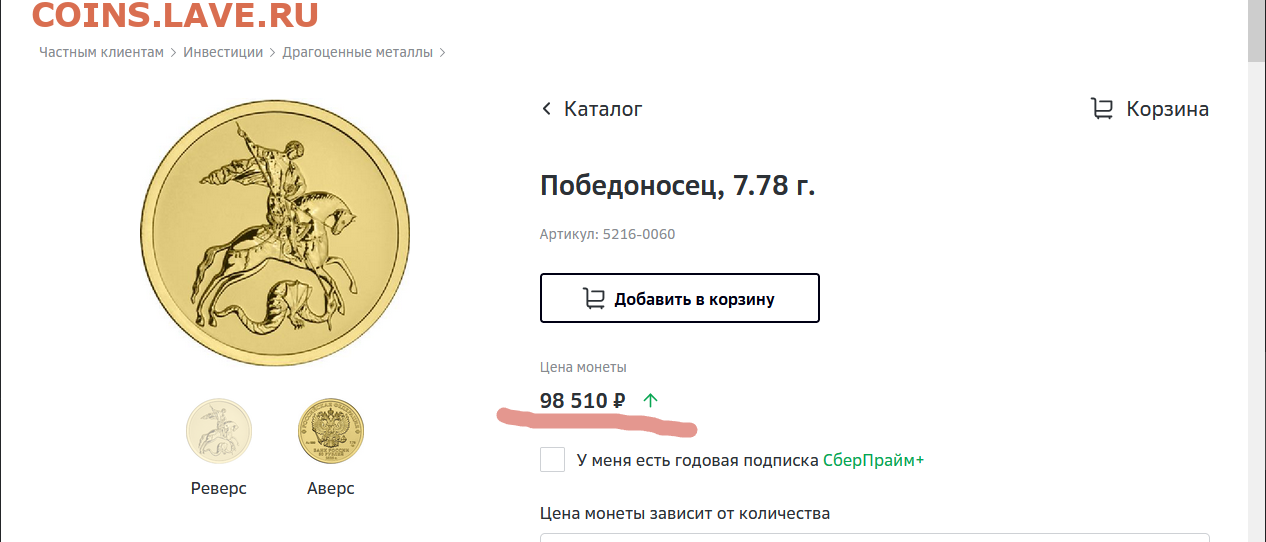
Task: Click the back chevron before Каталог
Action: [546, 109]
